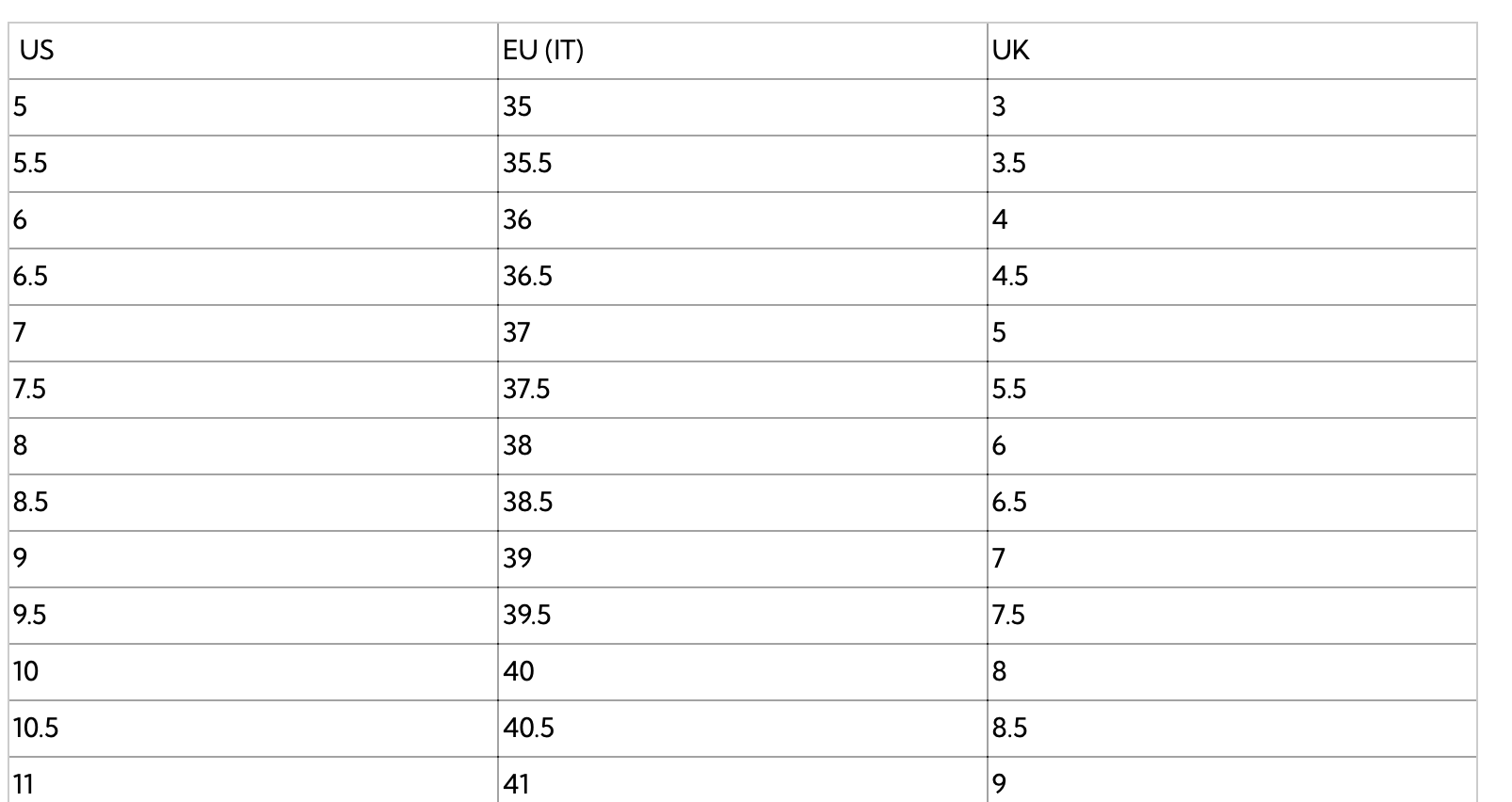Click UK size 4 cell
This screenshot has height=802, width=1512.
tap(1000, 220)
